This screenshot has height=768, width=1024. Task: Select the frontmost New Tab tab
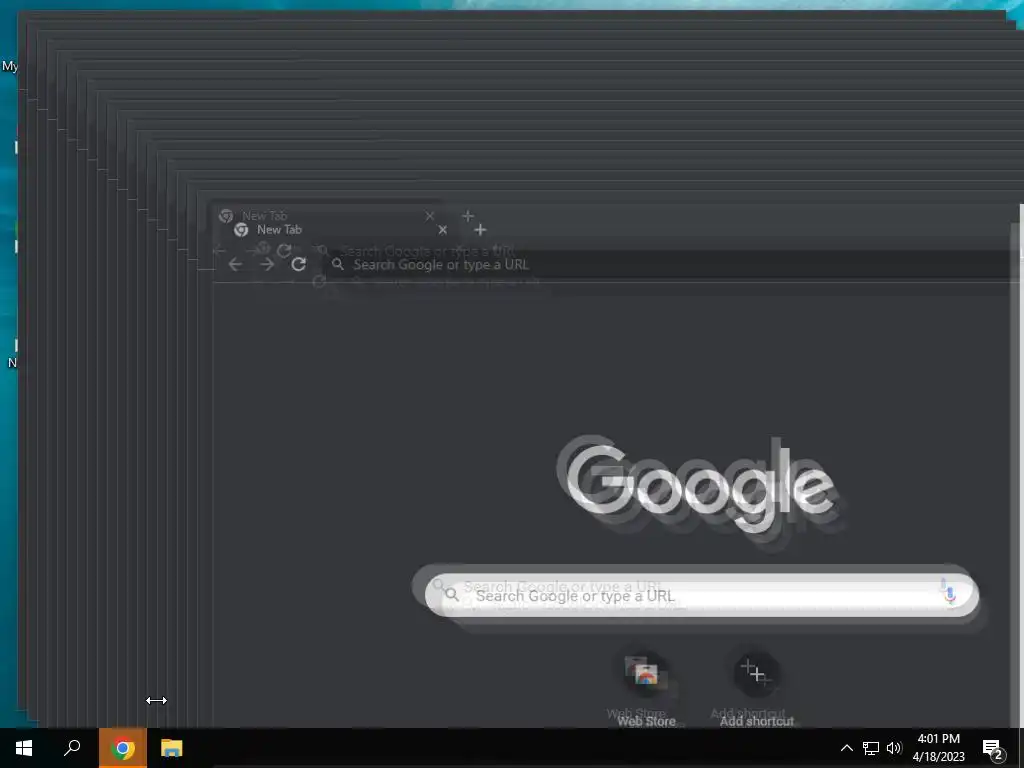click(x=340, y=230)
